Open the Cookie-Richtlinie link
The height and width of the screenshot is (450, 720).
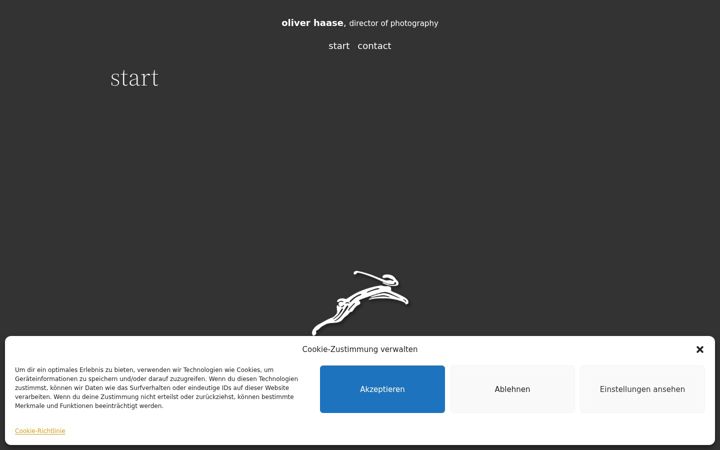pyautogui.click(x=40, y=431)
